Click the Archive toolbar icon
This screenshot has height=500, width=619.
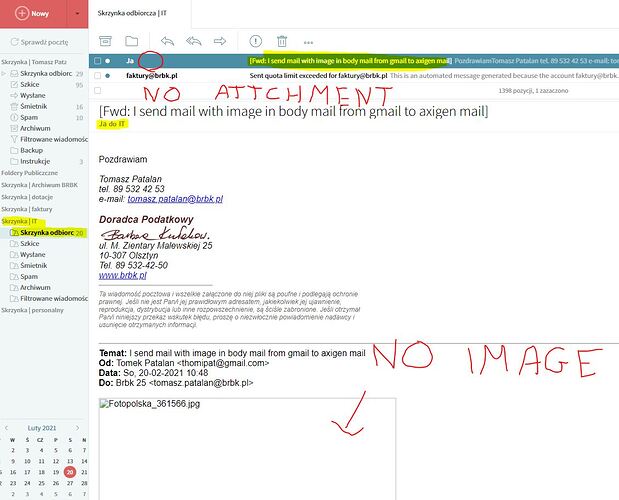pyautogui.click(x=105, y=41)
